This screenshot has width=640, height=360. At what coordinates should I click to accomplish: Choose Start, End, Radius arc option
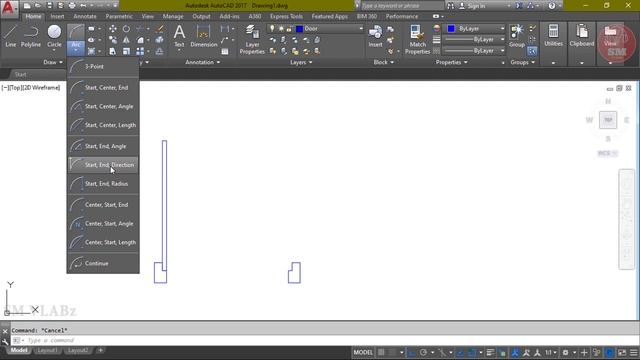point(103,184)
